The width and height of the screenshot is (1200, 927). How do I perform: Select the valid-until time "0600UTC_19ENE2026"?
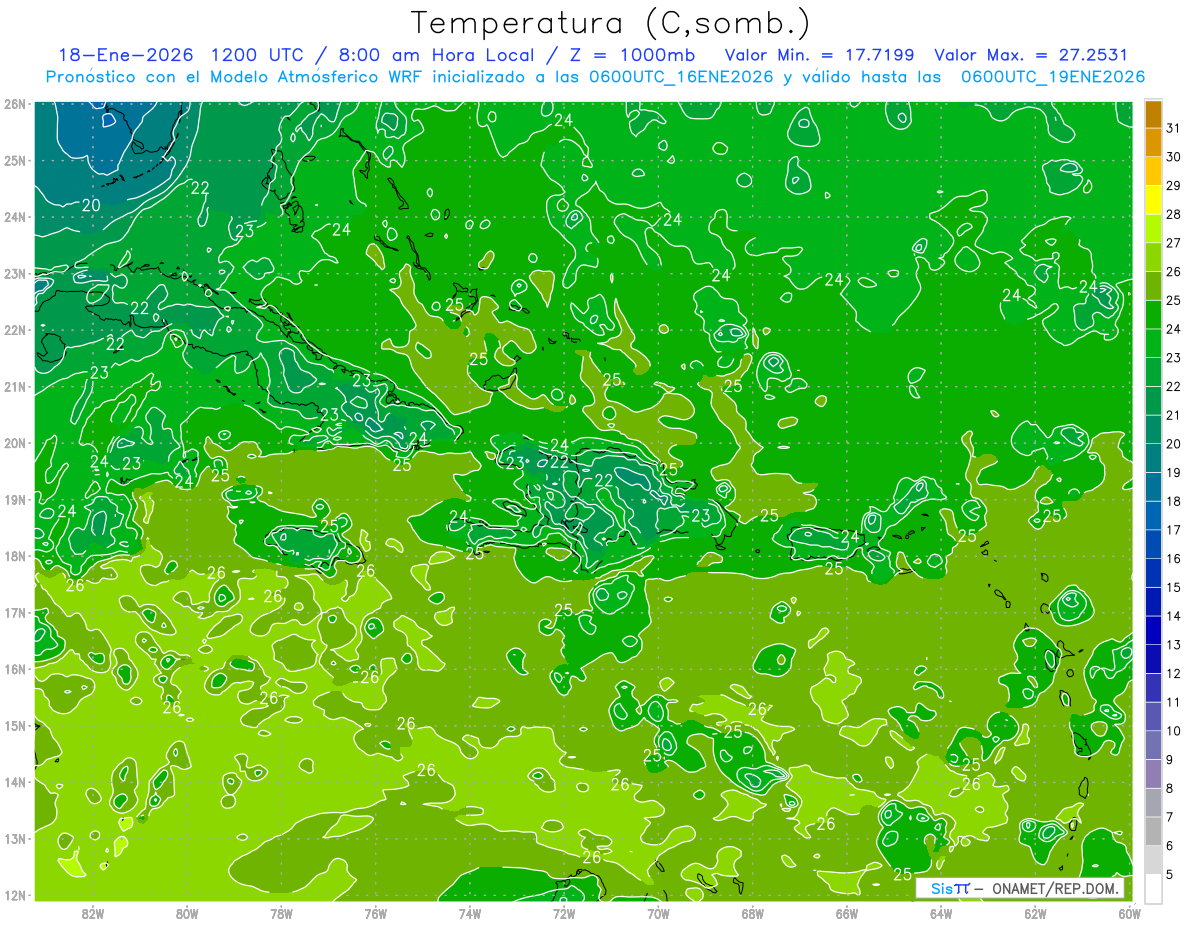point(1053,77)
